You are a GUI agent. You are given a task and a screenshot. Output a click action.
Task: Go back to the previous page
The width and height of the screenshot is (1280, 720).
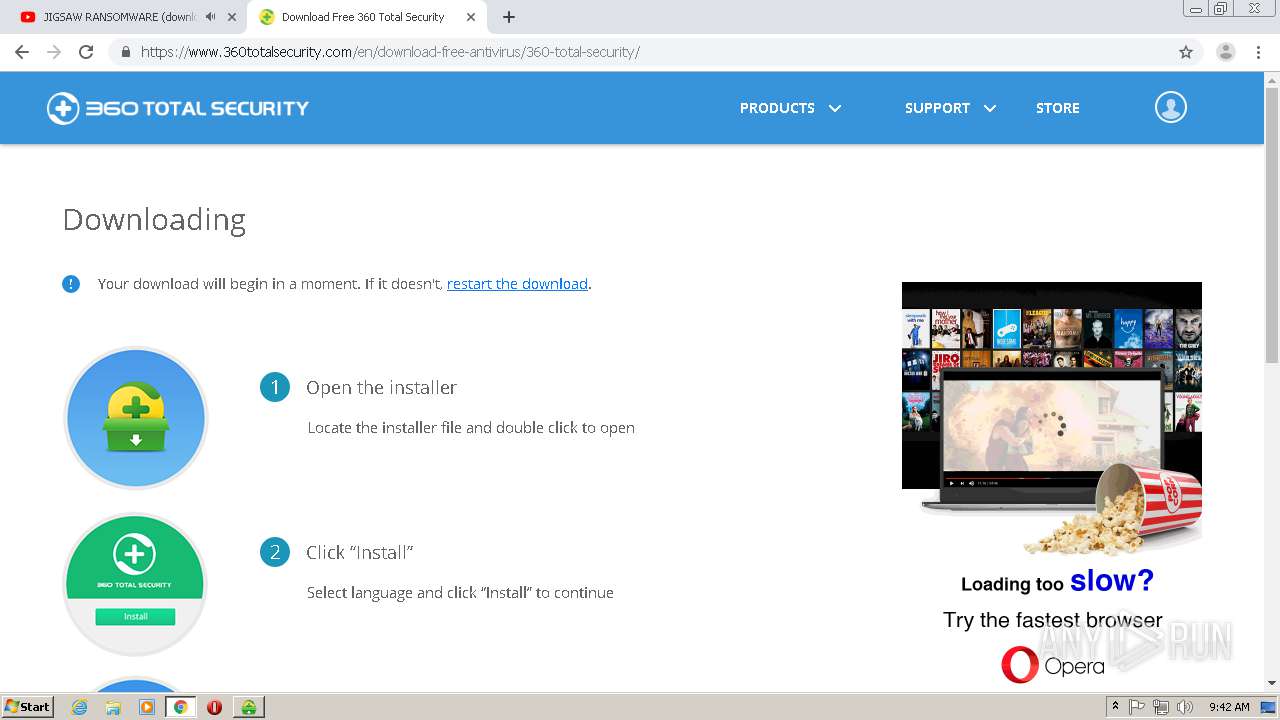pos(22,52)
